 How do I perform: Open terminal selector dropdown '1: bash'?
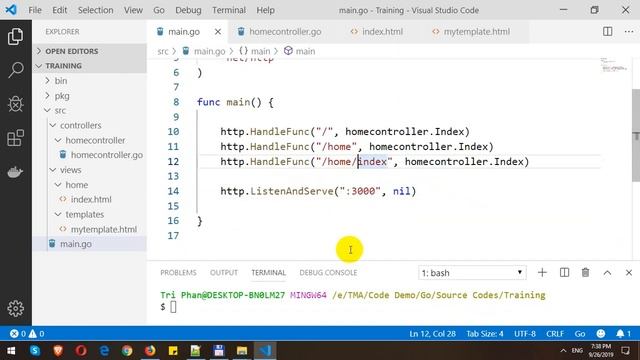coord(472,273)
